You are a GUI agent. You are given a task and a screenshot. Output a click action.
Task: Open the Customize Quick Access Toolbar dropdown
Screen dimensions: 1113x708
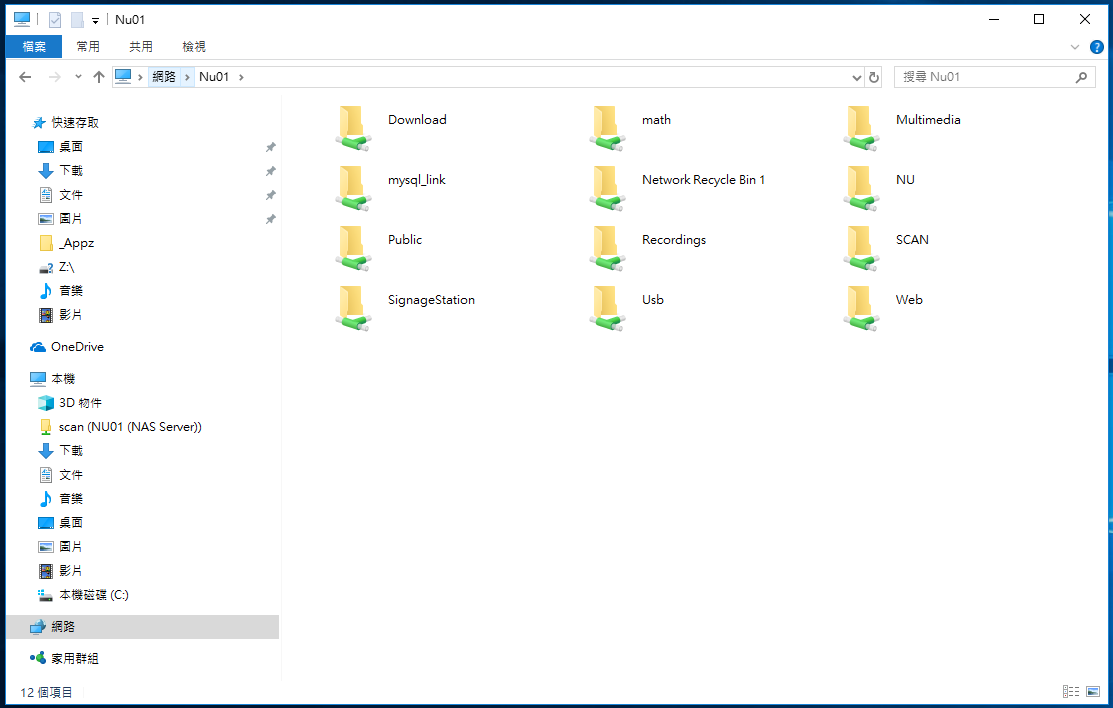click(95, 20)
